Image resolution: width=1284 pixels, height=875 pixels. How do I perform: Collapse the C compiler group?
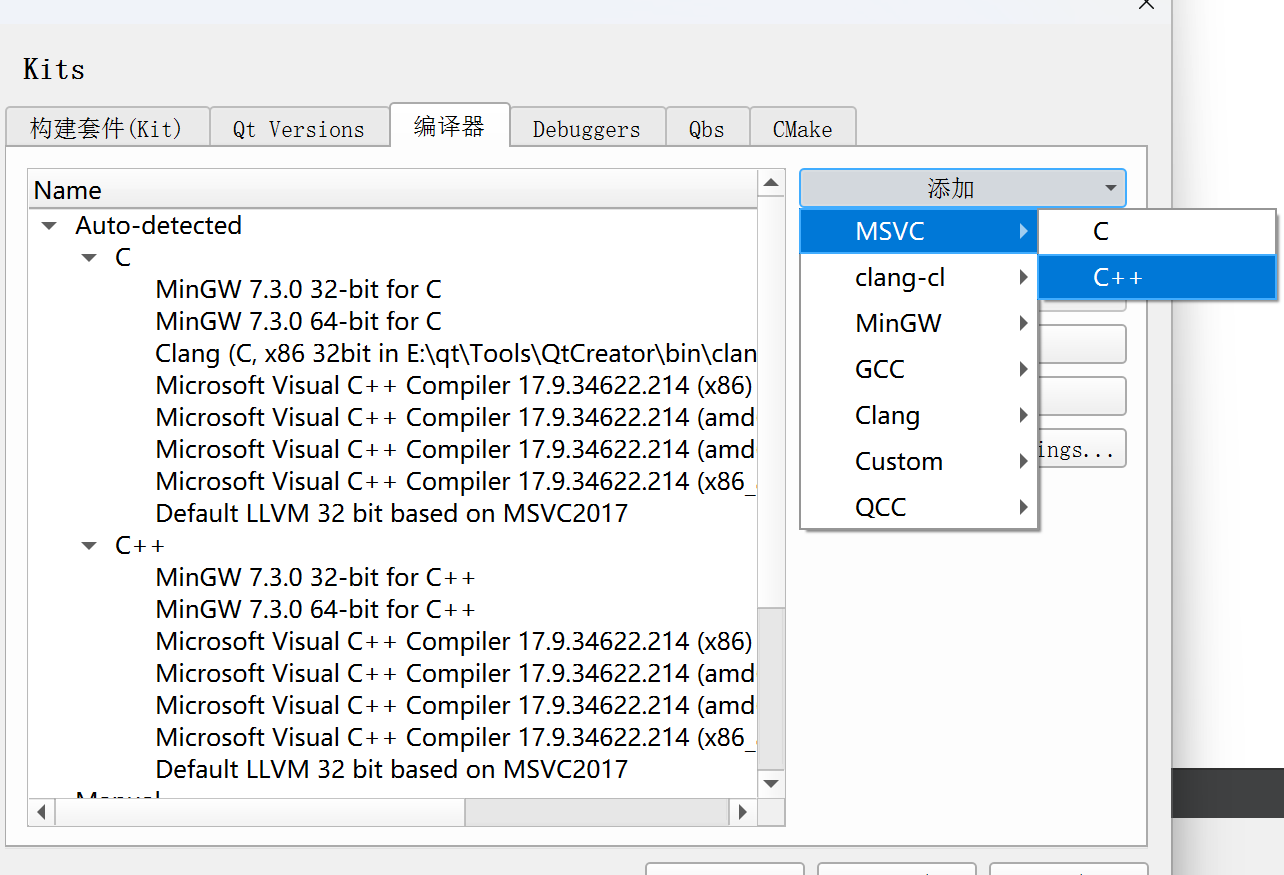[89, 257]
